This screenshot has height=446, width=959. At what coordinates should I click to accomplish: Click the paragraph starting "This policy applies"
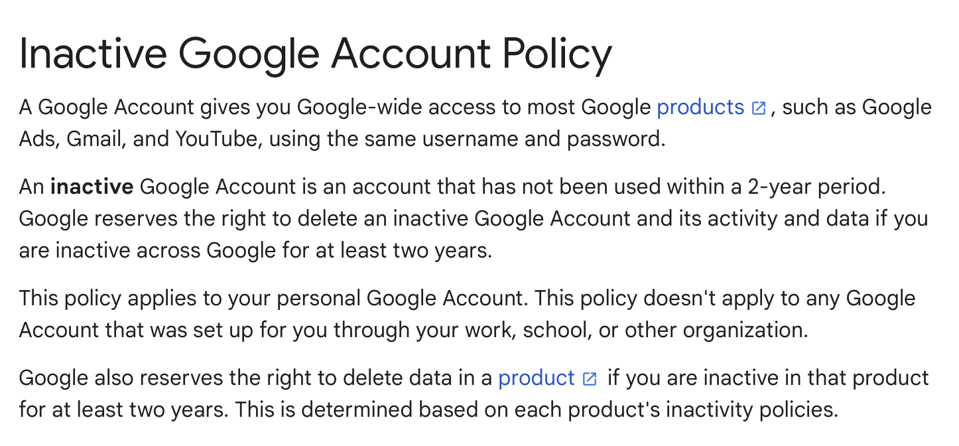click(467, 314)
